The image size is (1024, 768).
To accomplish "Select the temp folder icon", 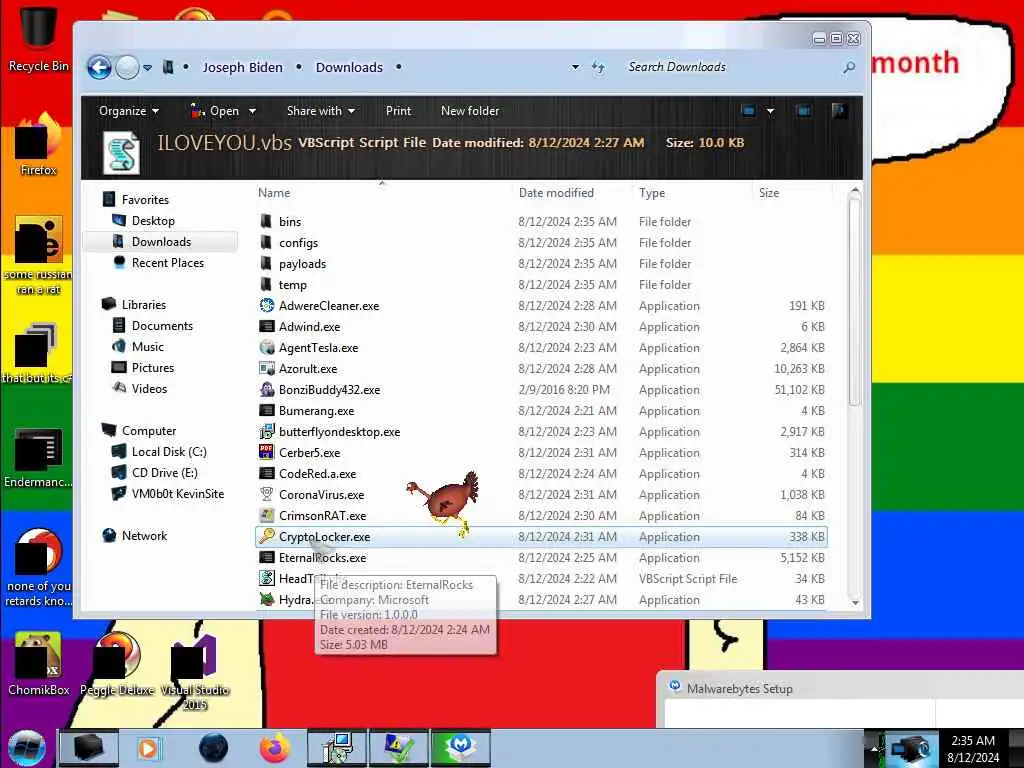I will click(x=266, y=284).
